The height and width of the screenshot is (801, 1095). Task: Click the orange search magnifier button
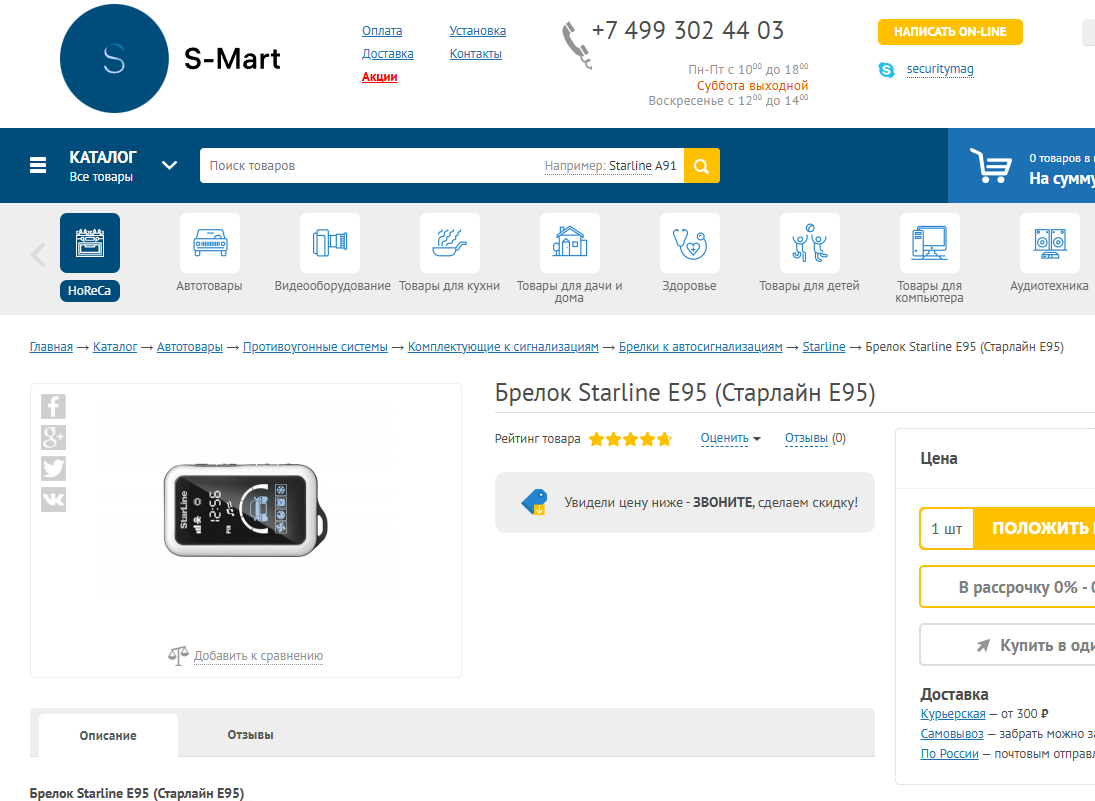702,166
